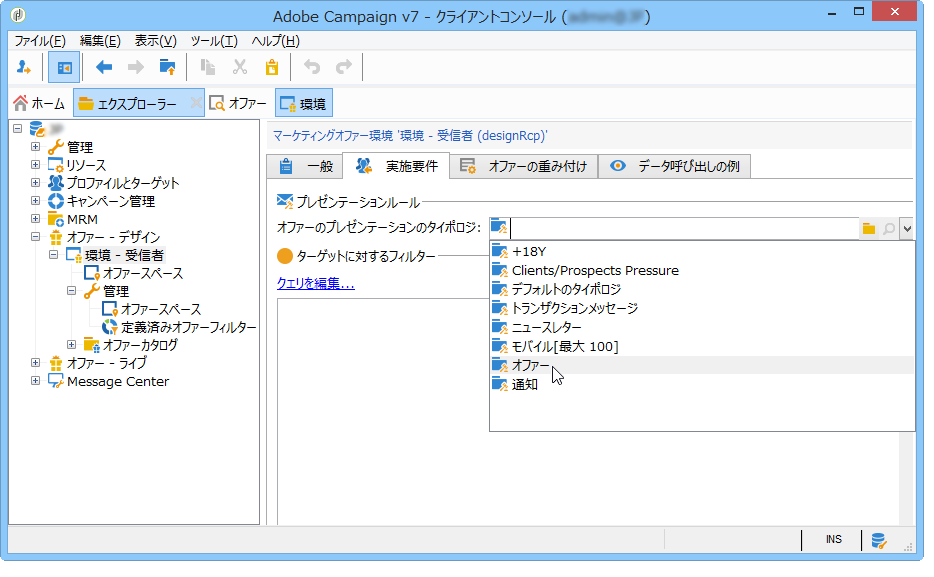The height and width of the screenshot is (577, 934).
Task: Expand the リソース node
Action: [x=35, y=164]
